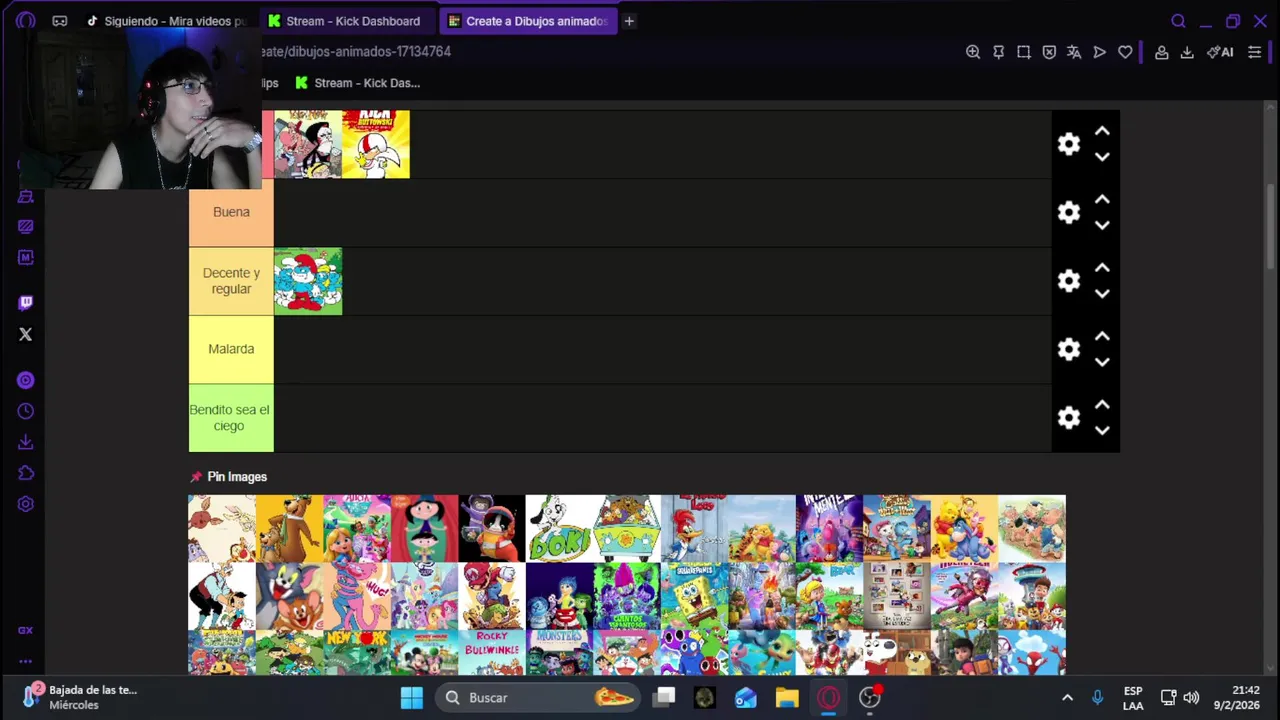
Task: Open settings gear for Bendito sea el ciego tier
Action: pos(1069,418)
